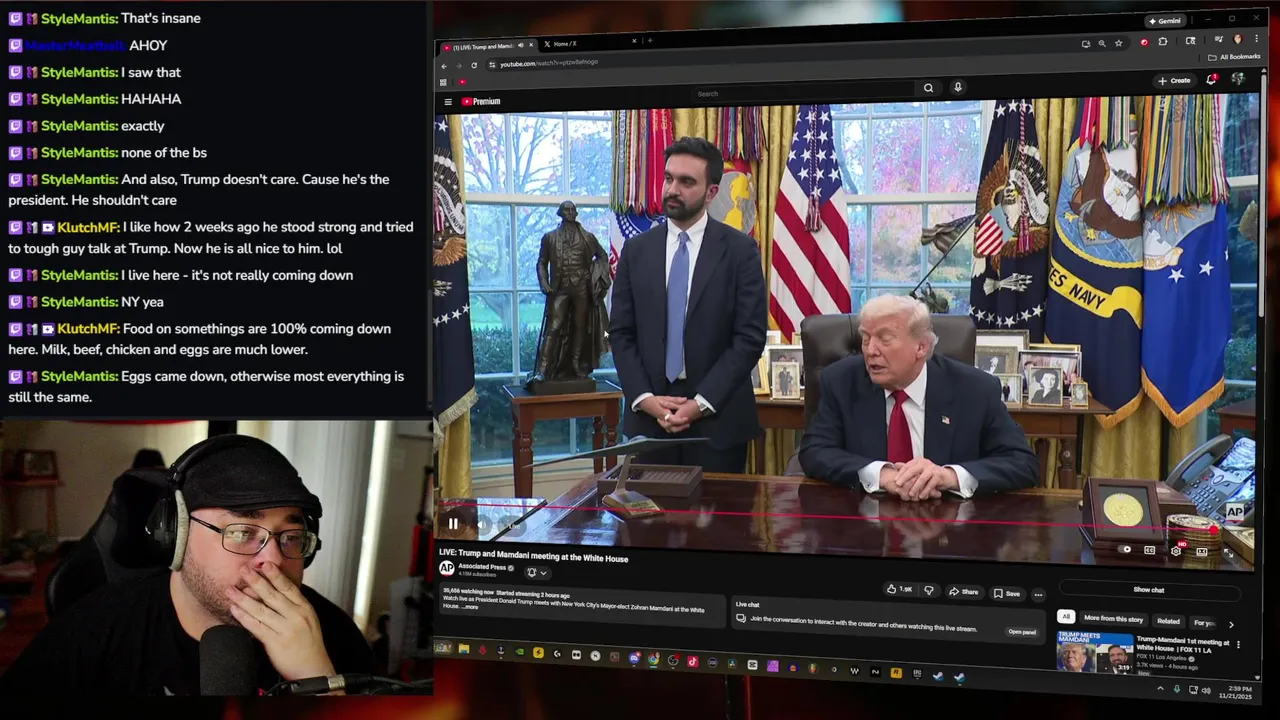The height and width of the screenshot is (720, 1280).
Task: Open the system volume tray icon
Action: 1206,690
